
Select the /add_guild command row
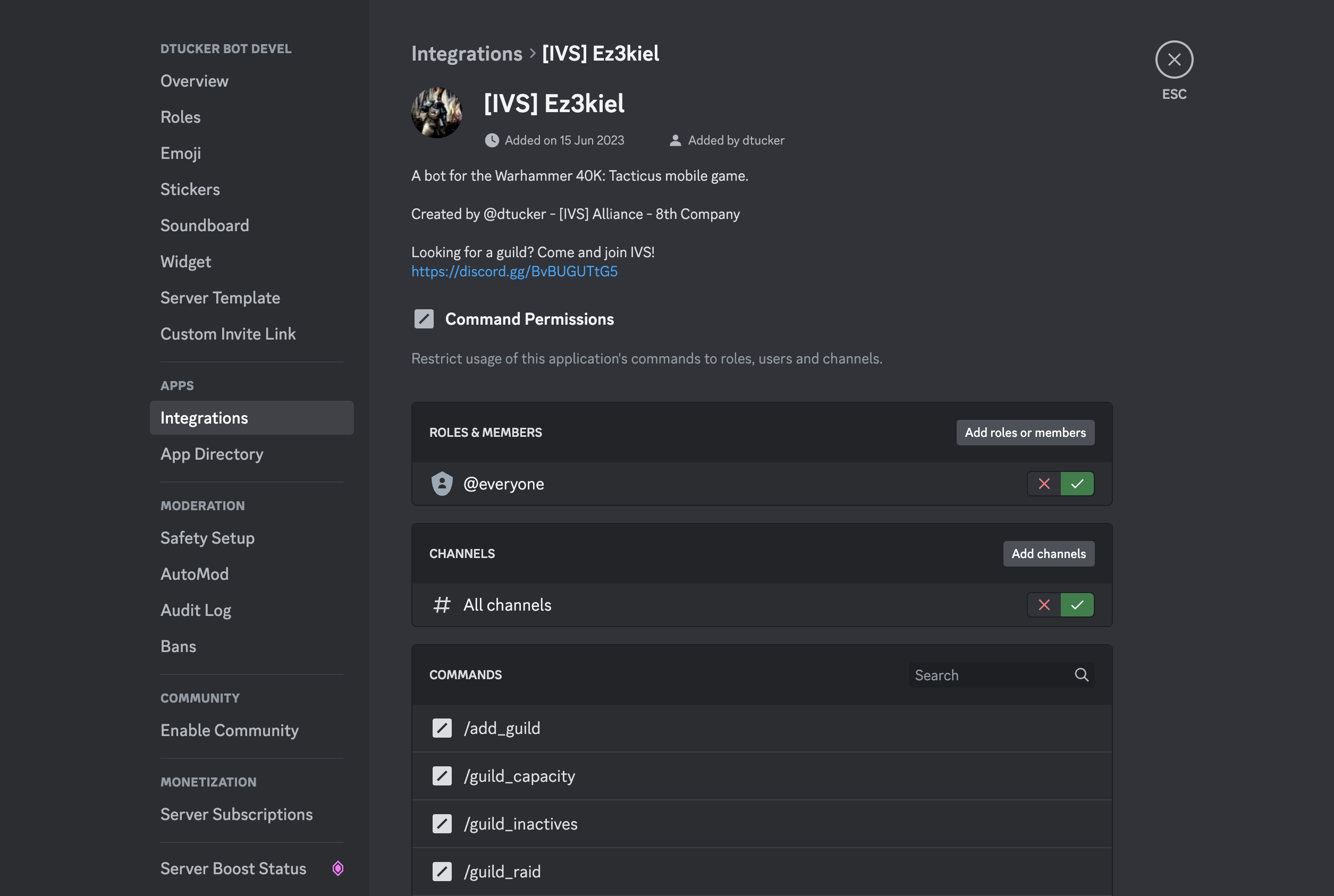coord(762,728)
